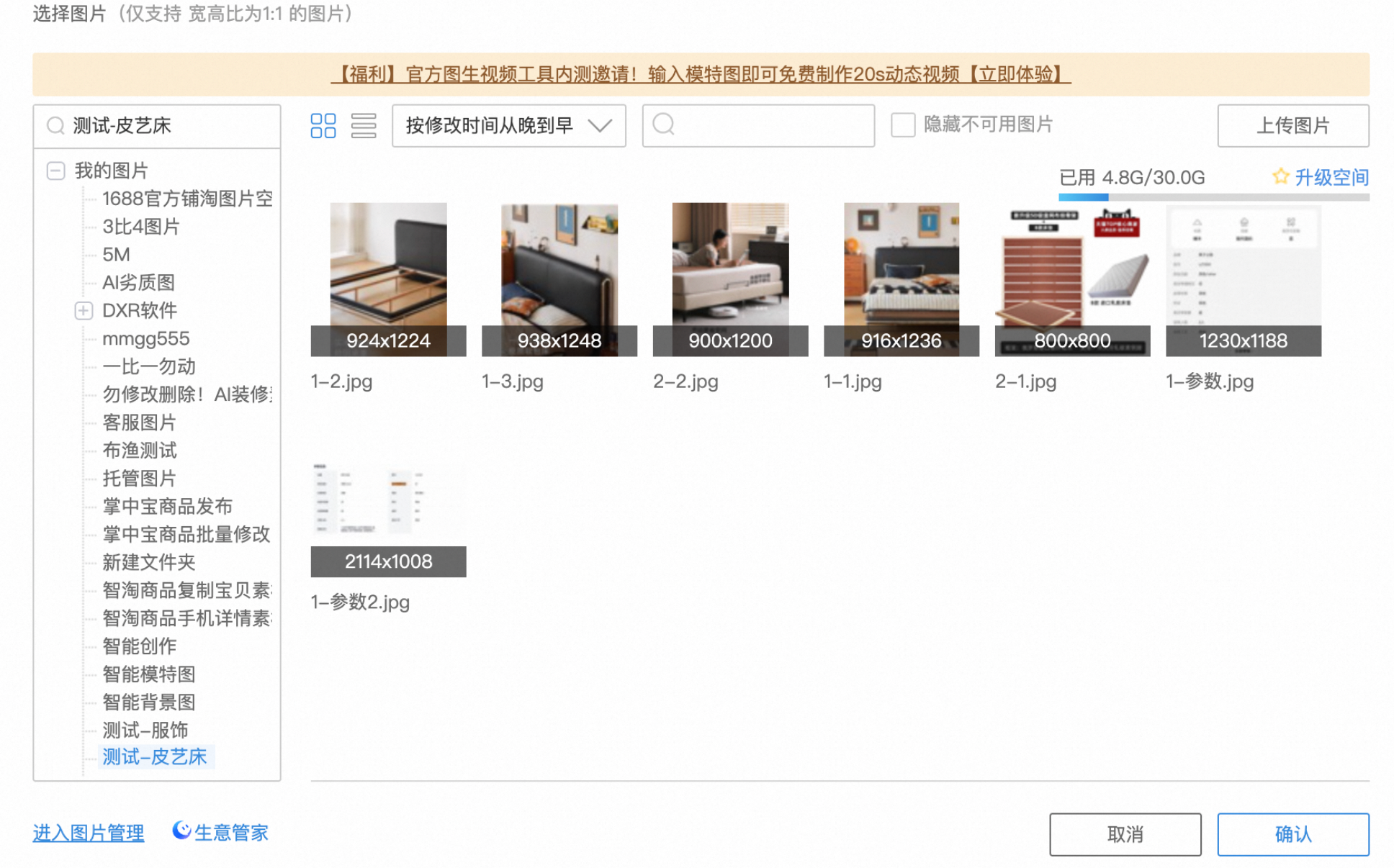Open folder AI劣质图
Image resolution: width=1394 pixels, height=868 pixels.
(x=138, y=283)
